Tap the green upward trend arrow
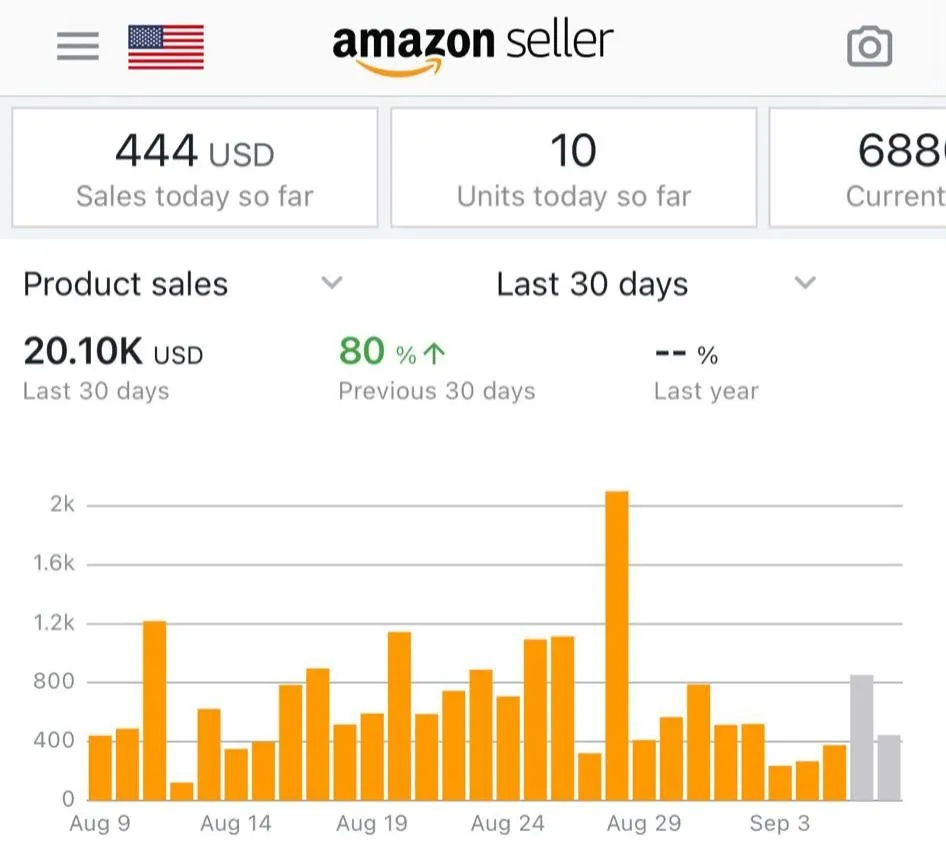The image size is (946, 855). [x=436, y=354]
